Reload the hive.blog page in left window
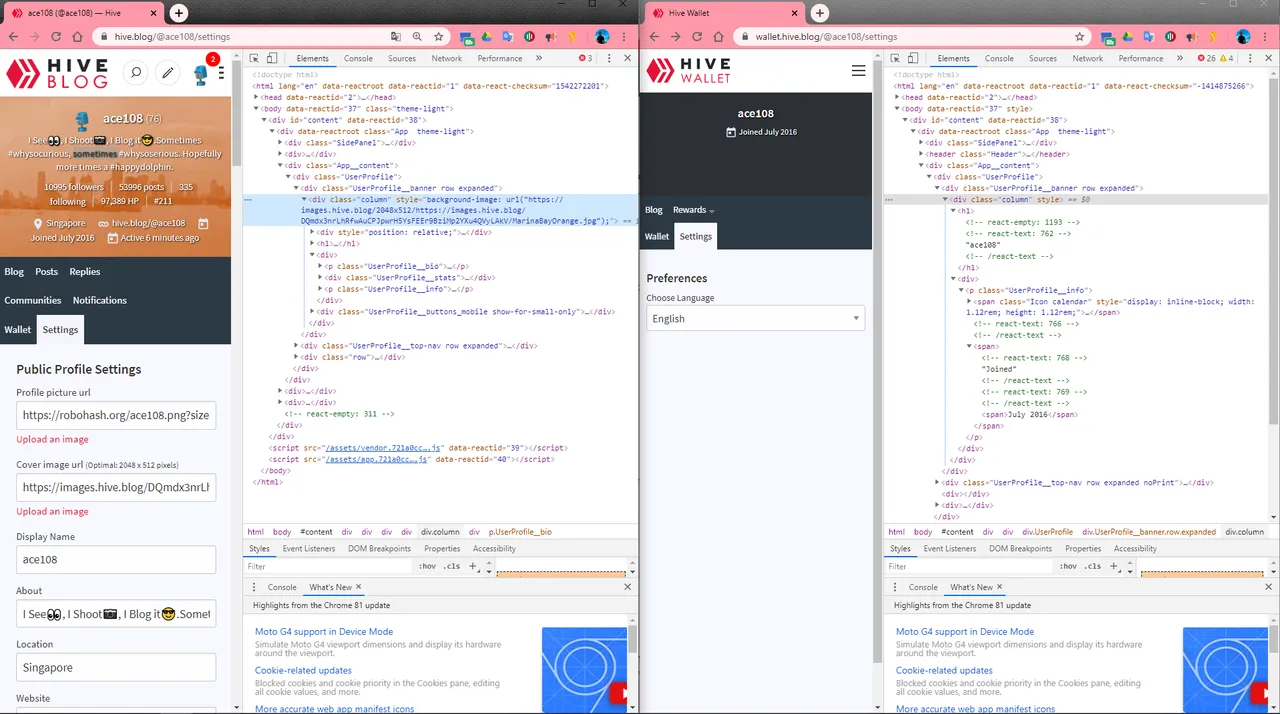The width and height of the screenshot is (1280, 714). pos(54,36)
